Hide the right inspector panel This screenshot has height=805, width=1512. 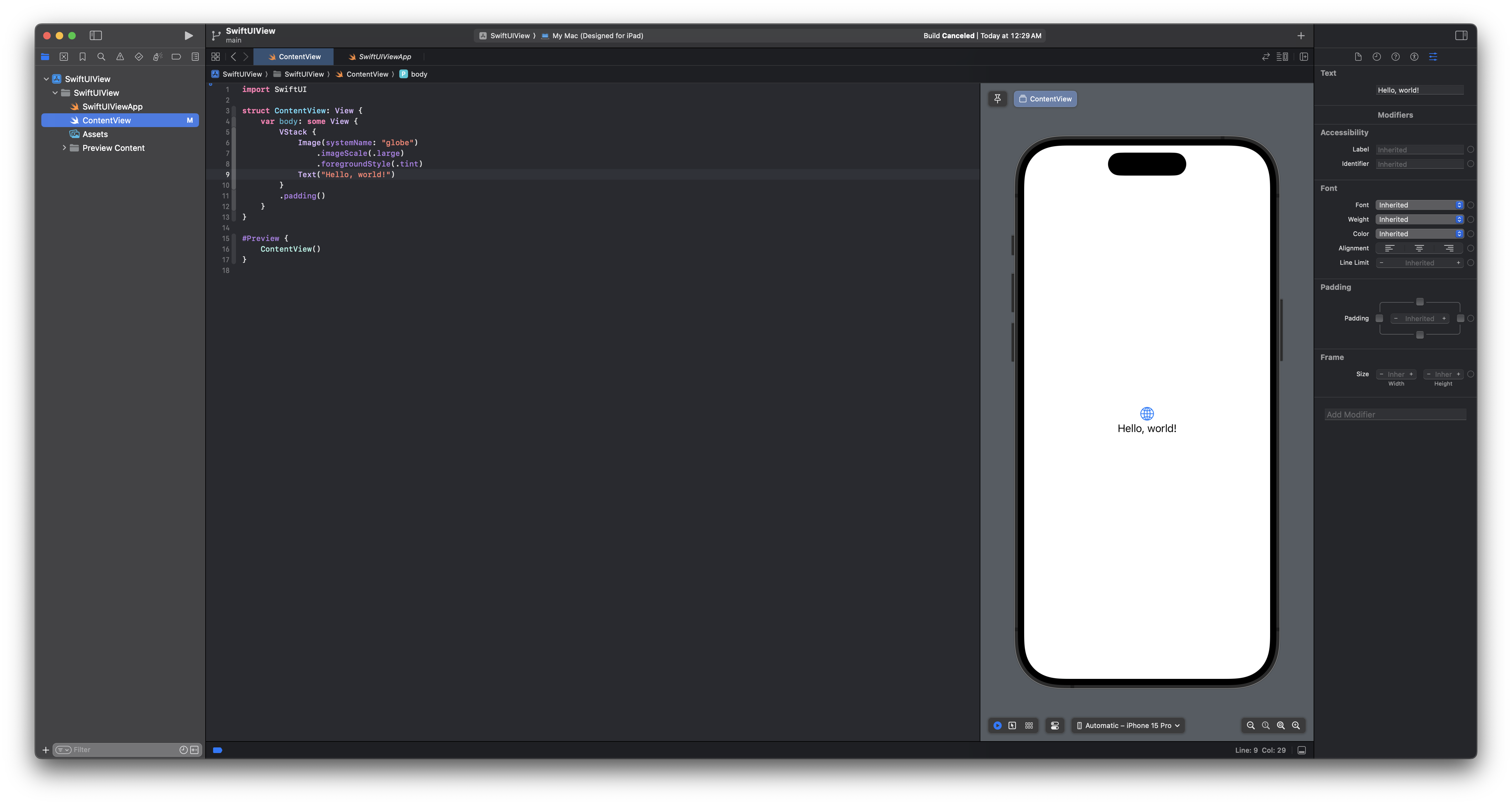point(1461,36)
